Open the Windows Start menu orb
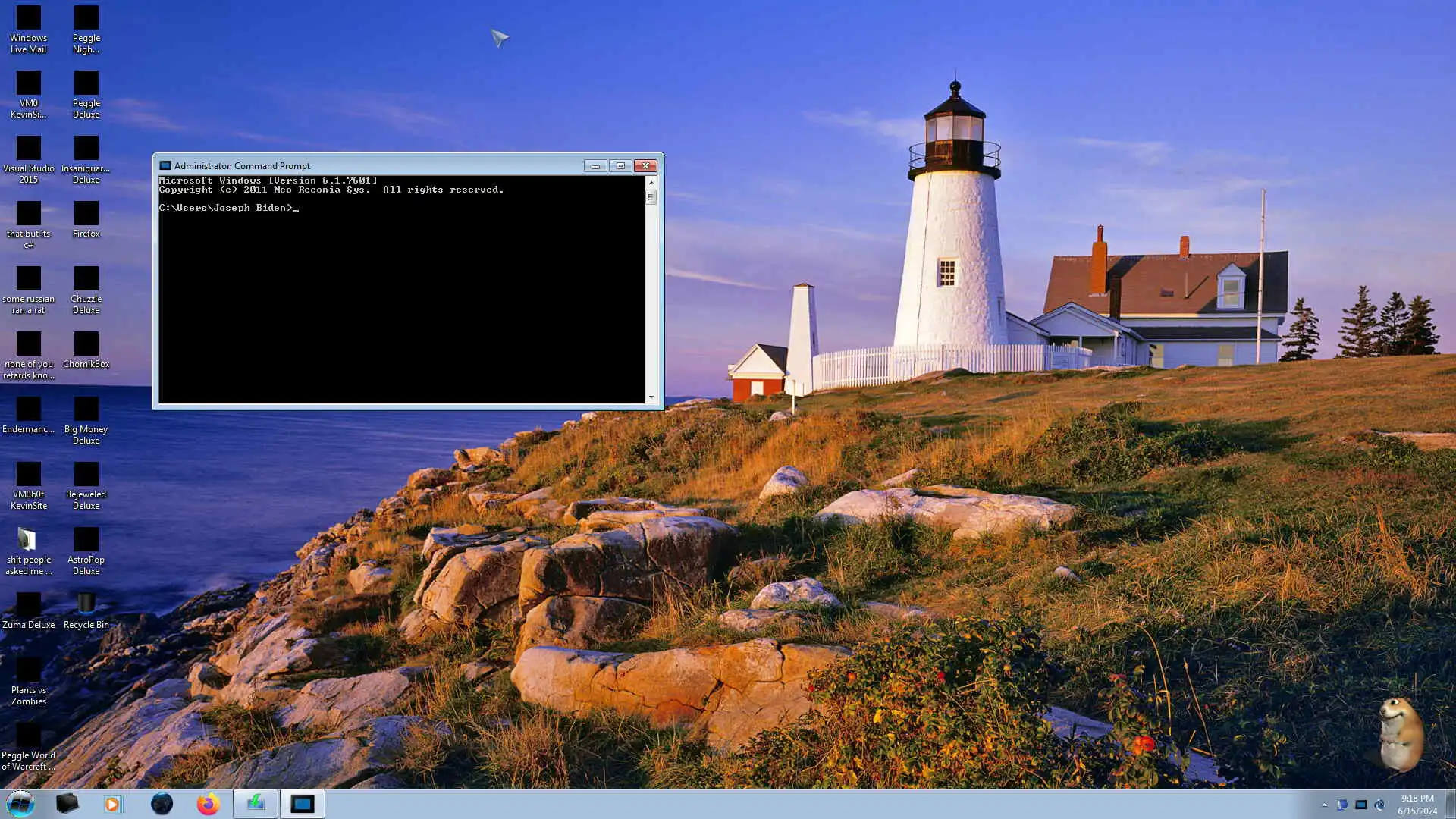Screen dimensions: 1456x819 (20, 803)
